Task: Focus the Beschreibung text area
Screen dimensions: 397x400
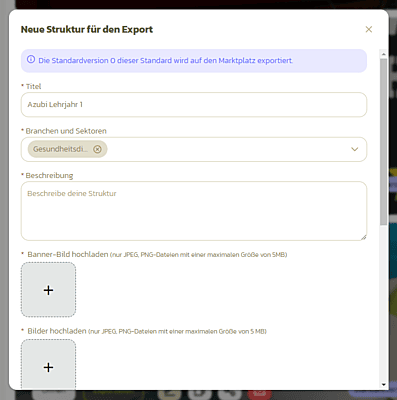Action: (x=194, y=211)
